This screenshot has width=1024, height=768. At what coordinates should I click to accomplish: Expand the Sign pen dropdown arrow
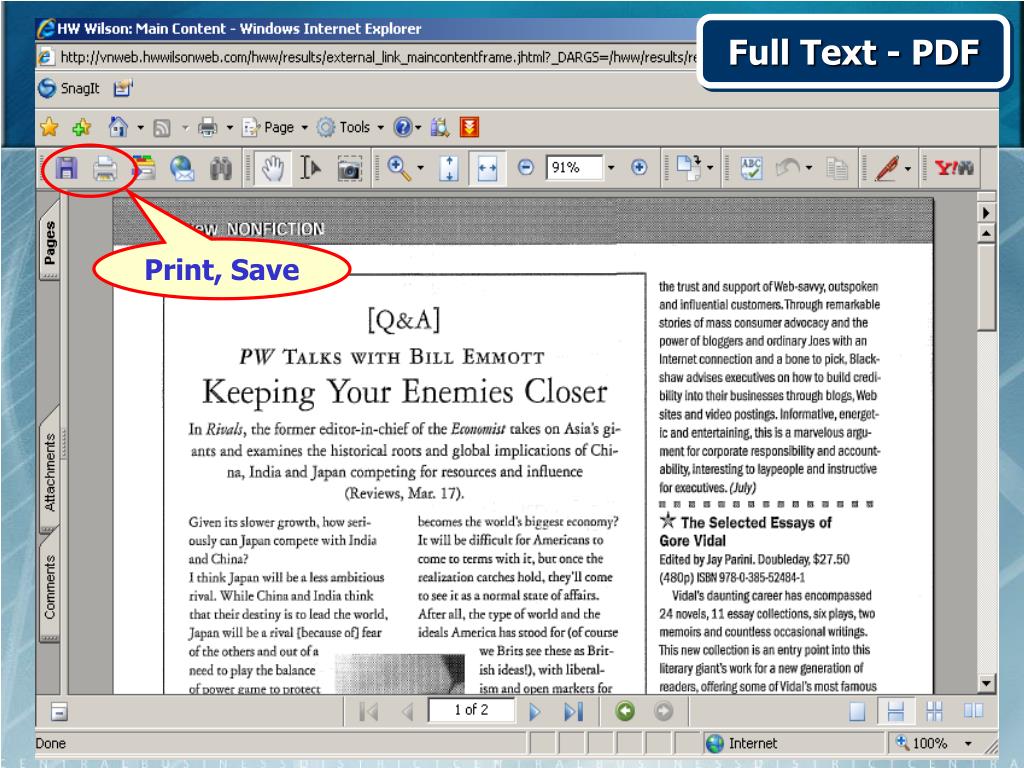(908, 168)
